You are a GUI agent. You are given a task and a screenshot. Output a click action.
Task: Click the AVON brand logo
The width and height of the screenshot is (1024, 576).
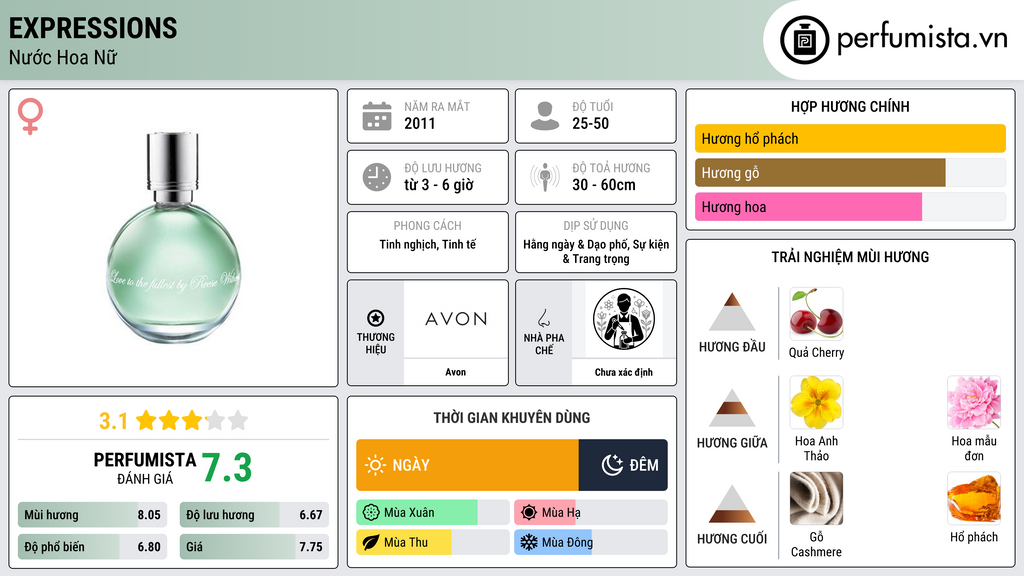coord(456,319)
